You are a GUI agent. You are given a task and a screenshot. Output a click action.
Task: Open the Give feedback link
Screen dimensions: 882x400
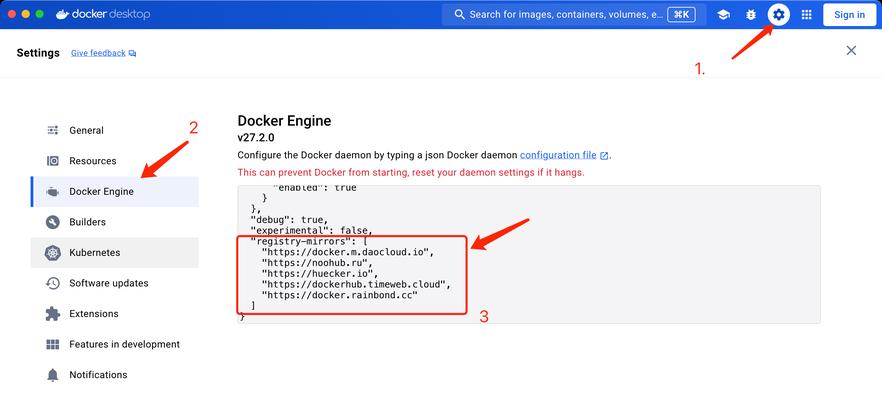[98, 53]
